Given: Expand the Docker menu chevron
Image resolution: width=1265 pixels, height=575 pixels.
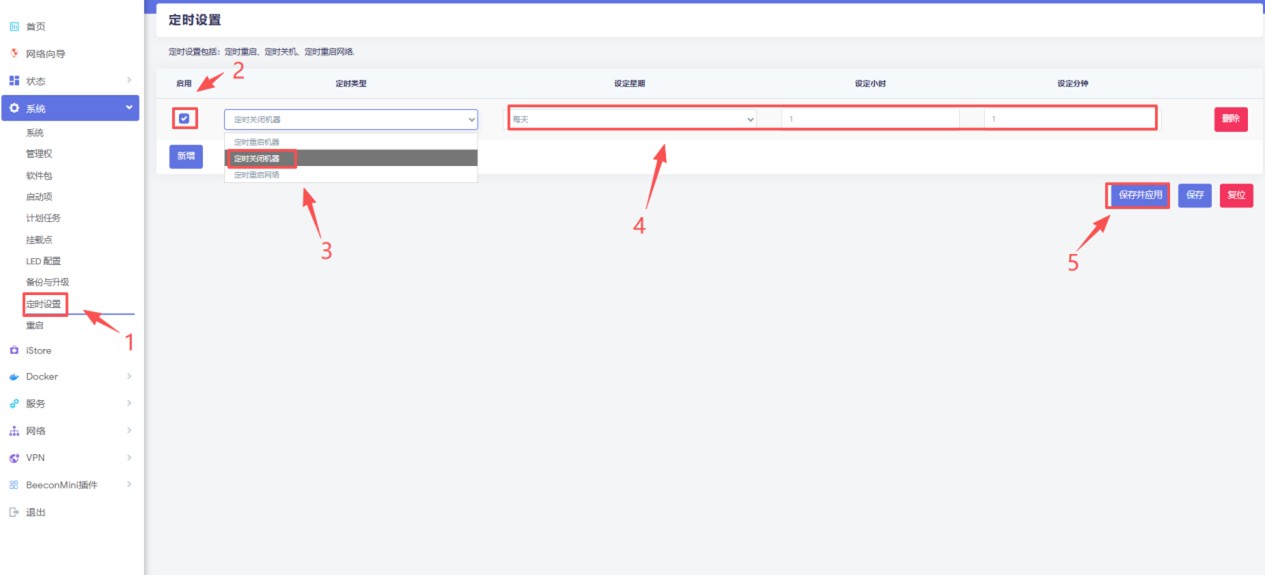Looking at the screenshot, I should click(129, 377).
